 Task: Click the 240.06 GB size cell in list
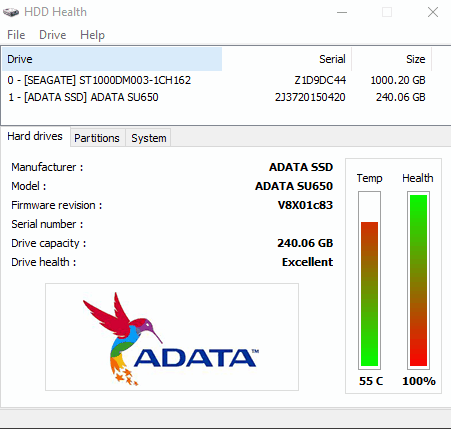pos(401,97)
